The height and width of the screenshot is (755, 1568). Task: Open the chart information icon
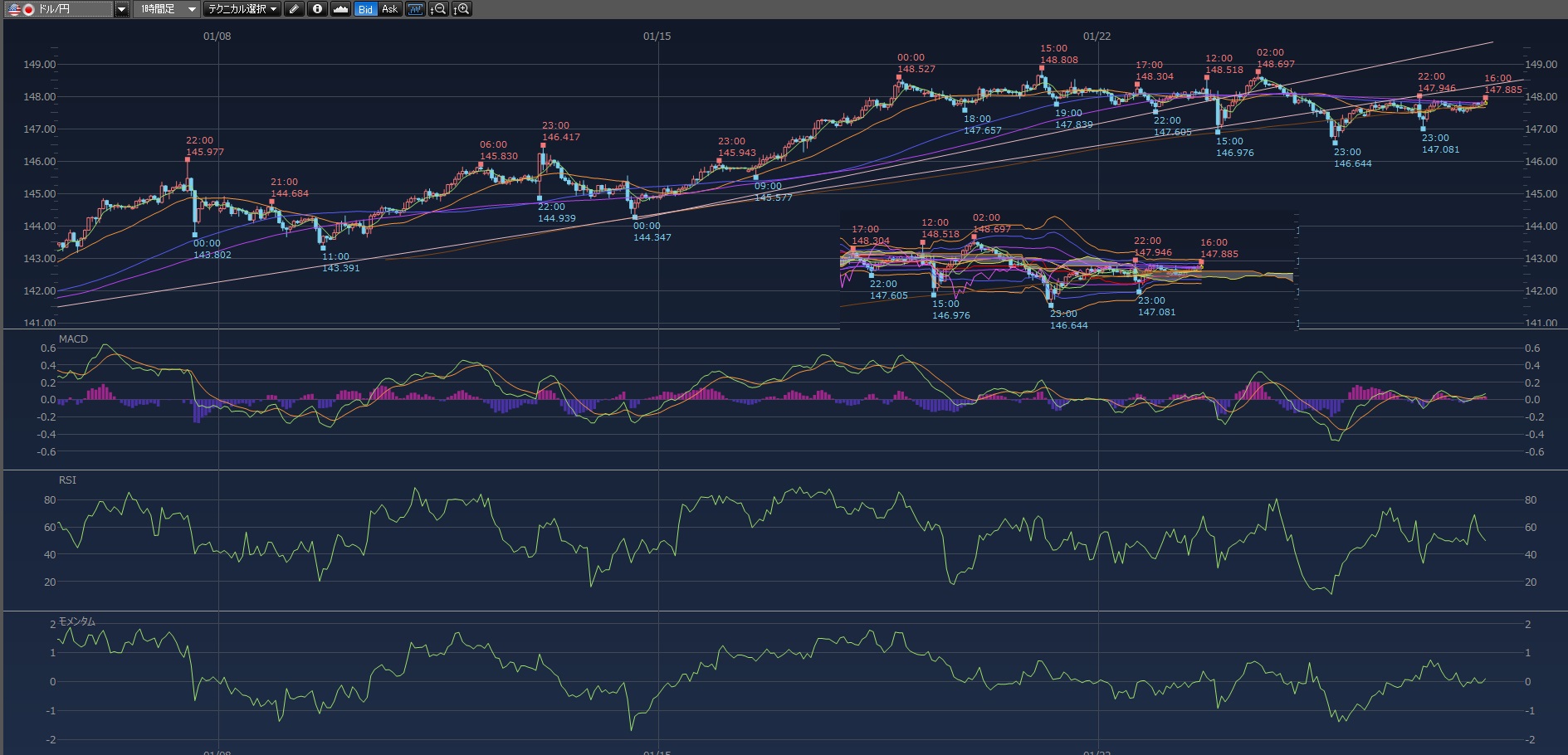(317, 9)
